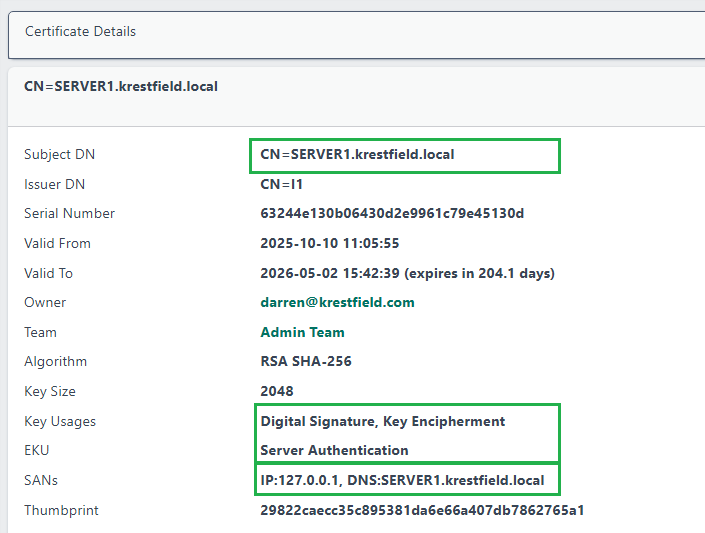The width and height of the screenshot is (705, 533).
Task: Click the Thumbprint field label
Action: pyautogui.click(x=62, y=510)
